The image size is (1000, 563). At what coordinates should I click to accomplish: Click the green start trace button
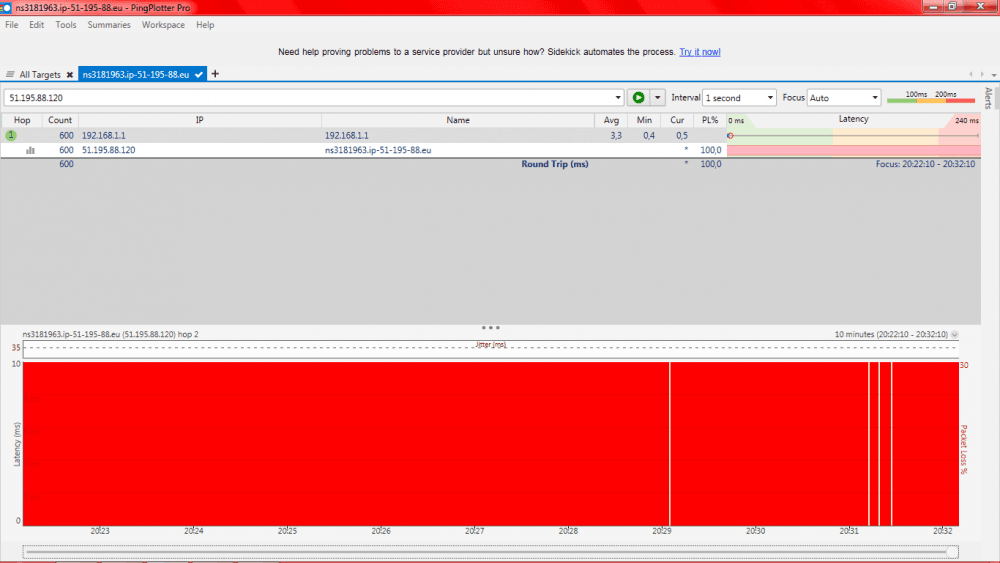click(638, 98)
